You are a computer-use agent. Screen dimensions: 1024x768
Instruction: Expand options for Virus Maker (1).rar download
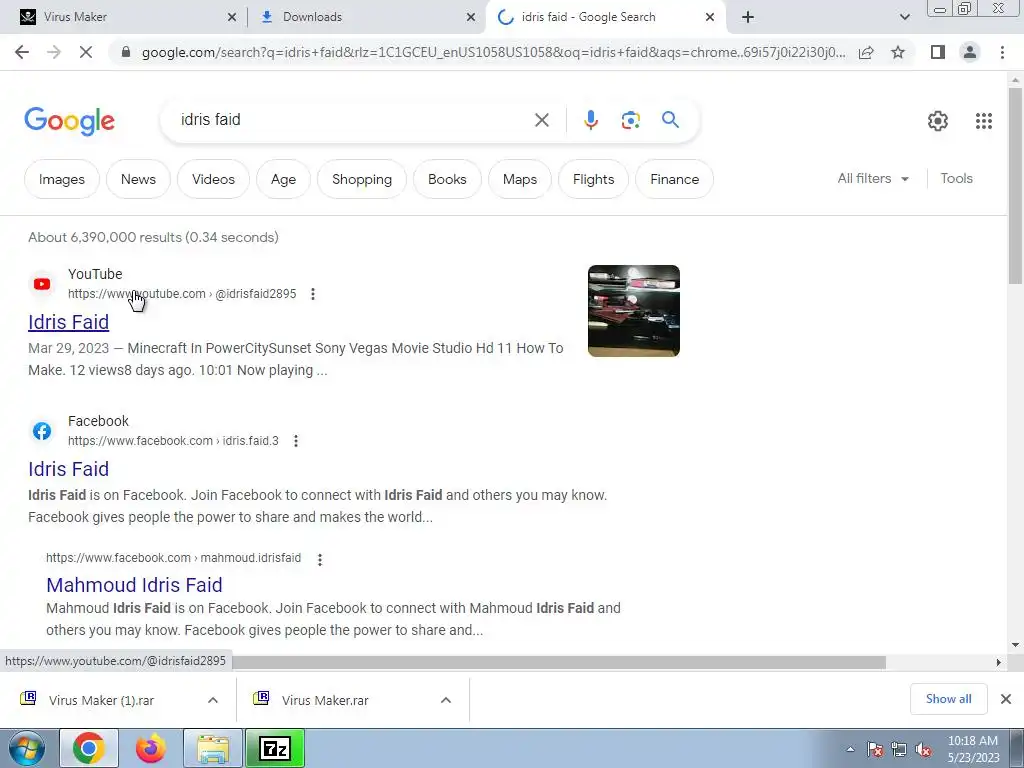coord(213,700)
